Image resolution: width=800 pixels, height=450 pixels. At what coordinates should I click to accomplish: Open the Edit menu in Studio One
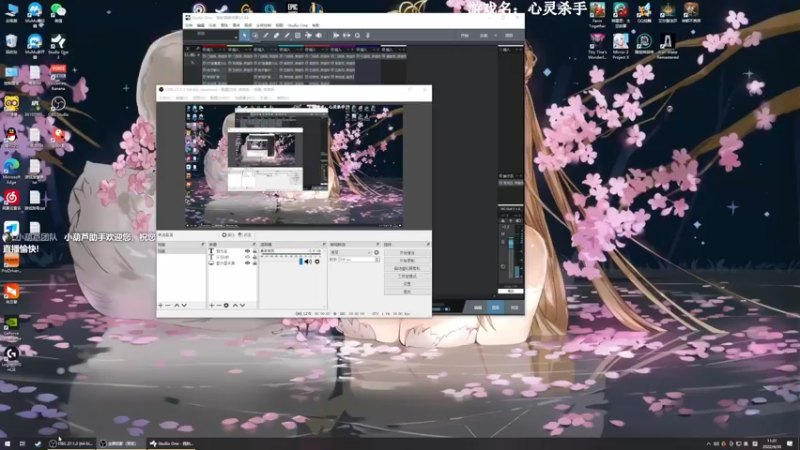pos(201,25)
